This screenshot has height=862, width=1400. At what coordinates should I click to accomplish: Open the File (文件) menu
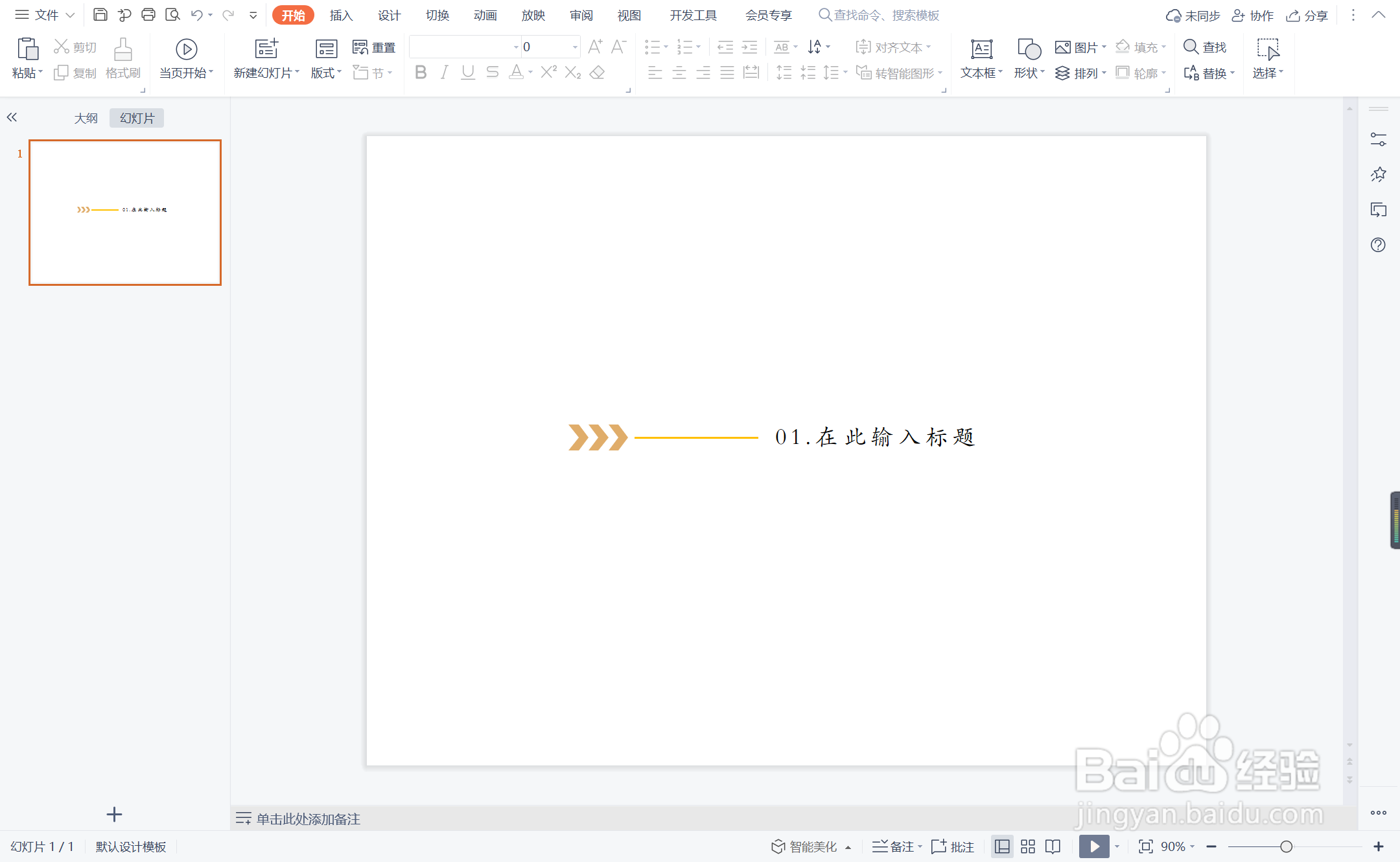tap(44, 15)
